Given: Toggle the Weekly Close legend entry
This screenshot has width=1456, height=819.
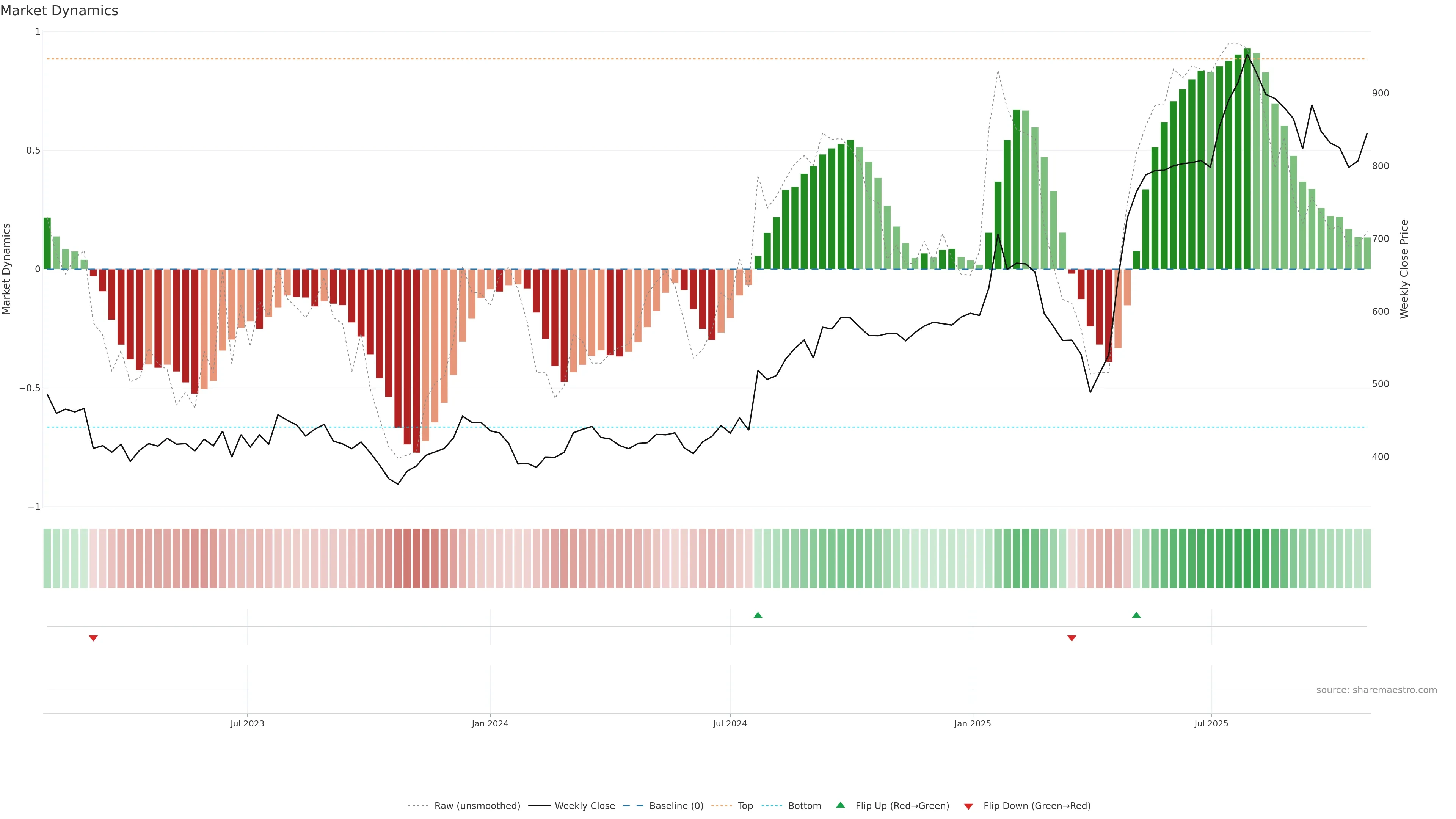Looking at the screenshot, I should 584,805.
